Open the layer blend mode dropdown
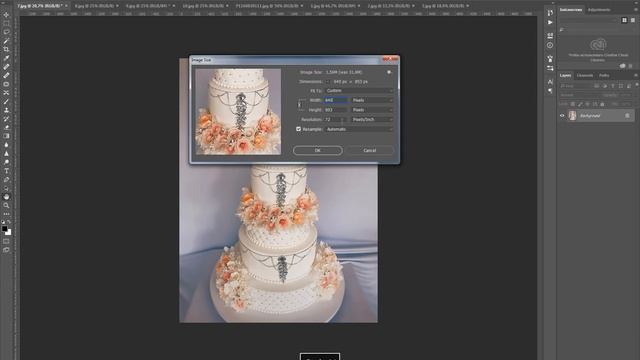The image size is (640, 360). coord(579,95)
